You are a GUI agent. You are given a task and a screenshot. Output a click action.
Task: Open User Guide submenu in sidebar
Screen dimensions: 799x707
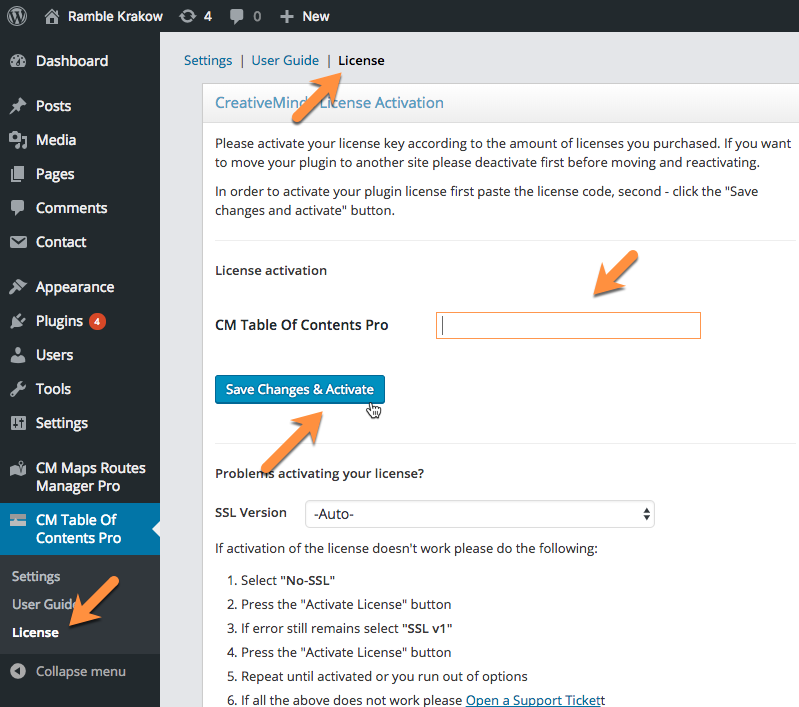(x=45, y=605)
